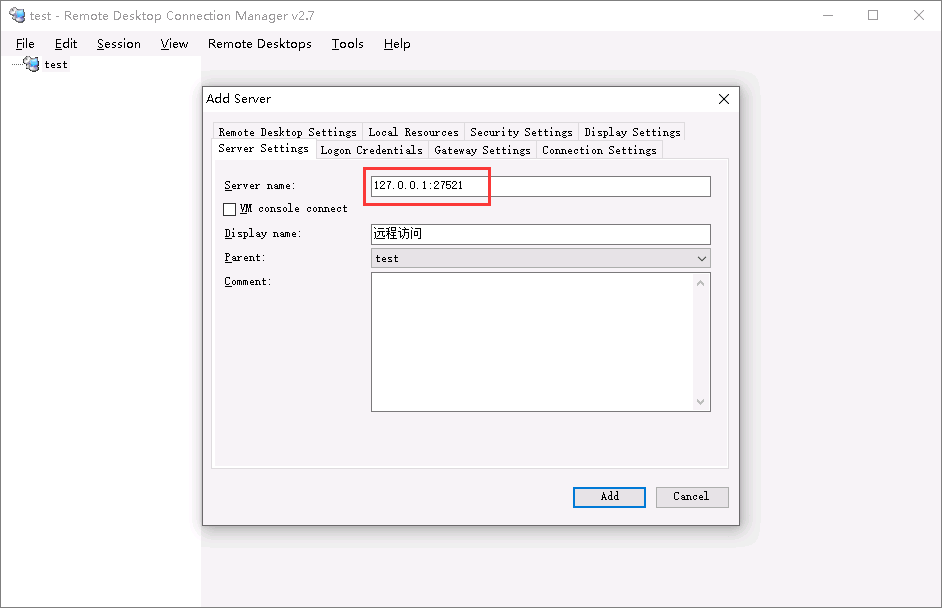Select the Server Settings tab
The image size is (942, 608).
264,148
